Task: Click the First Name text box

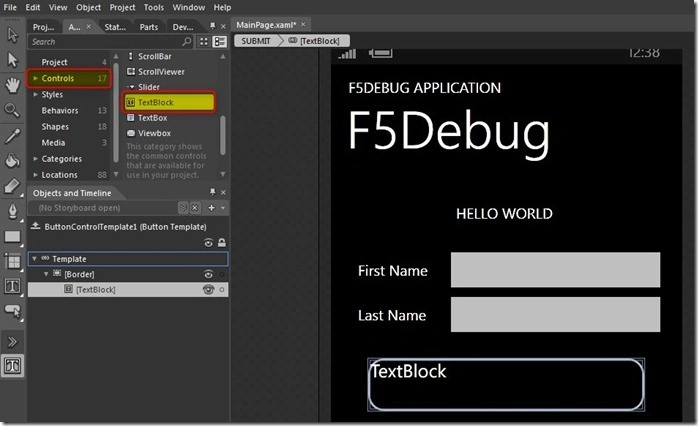Action: pyautogui.click(x=555, y=269)
